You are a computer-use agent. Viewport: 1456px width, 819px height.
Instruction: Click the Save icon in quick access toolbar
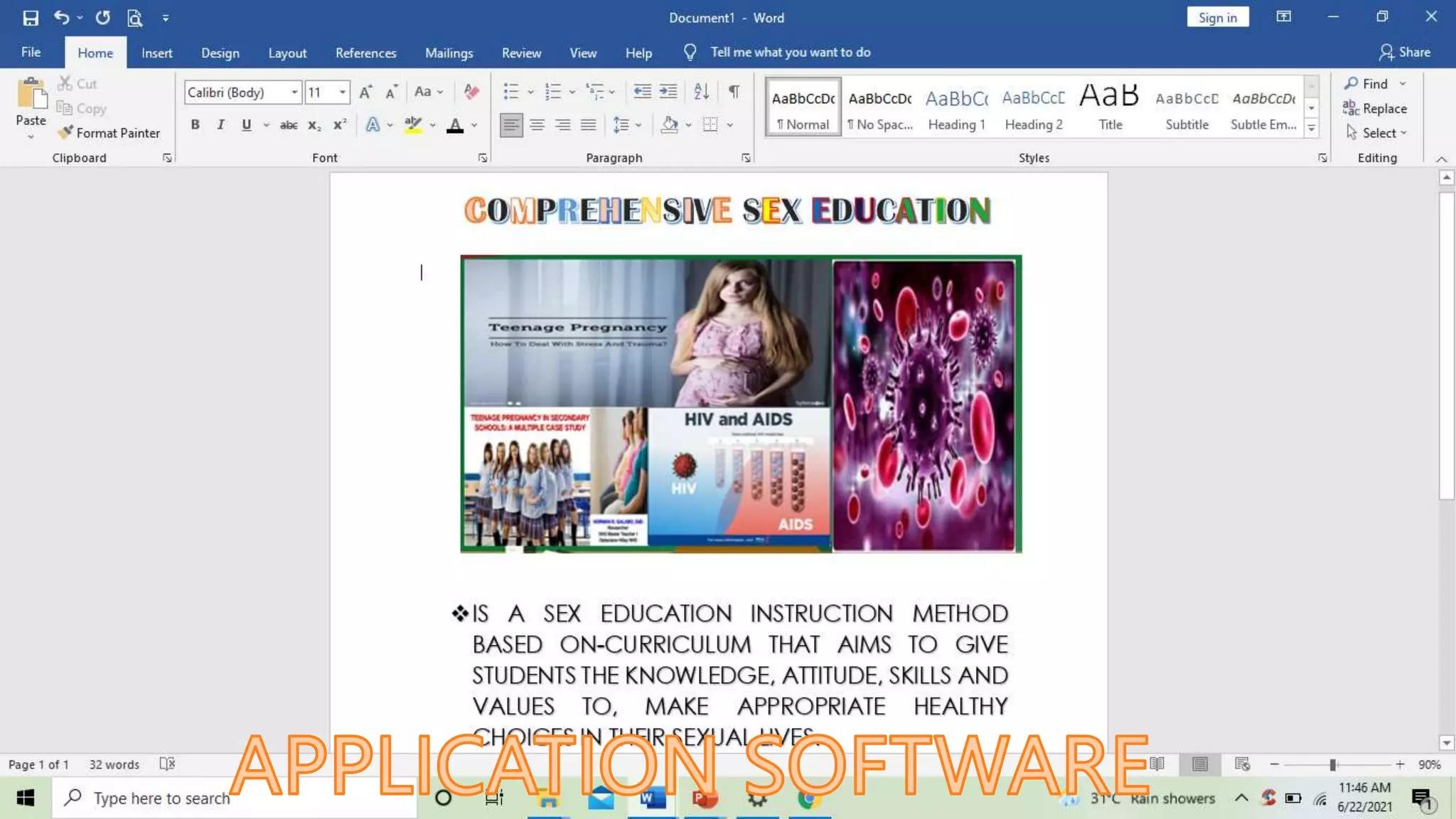31,18
